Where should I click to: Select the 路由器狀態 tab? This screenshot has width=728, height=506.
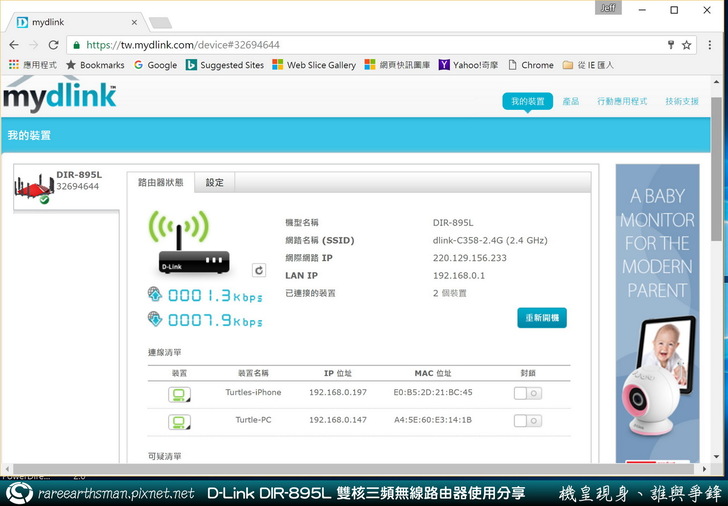159,182
